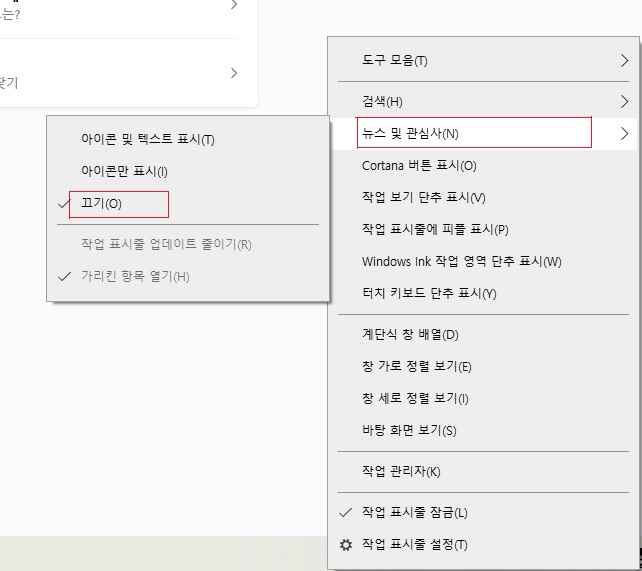Select 작업 보기 단추 표시(V)
This screenshot has width=642, height=571.
click(x=423, y=198)
